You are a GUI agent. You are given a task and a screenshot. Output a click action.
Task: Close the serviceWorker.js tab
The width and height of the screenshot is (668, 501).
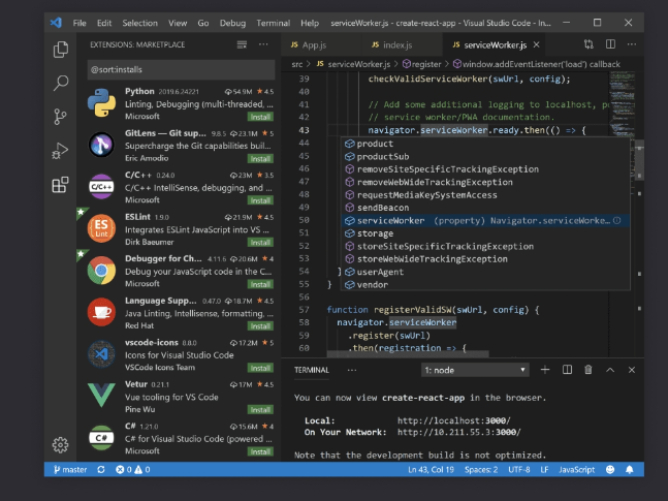[536, 44]
